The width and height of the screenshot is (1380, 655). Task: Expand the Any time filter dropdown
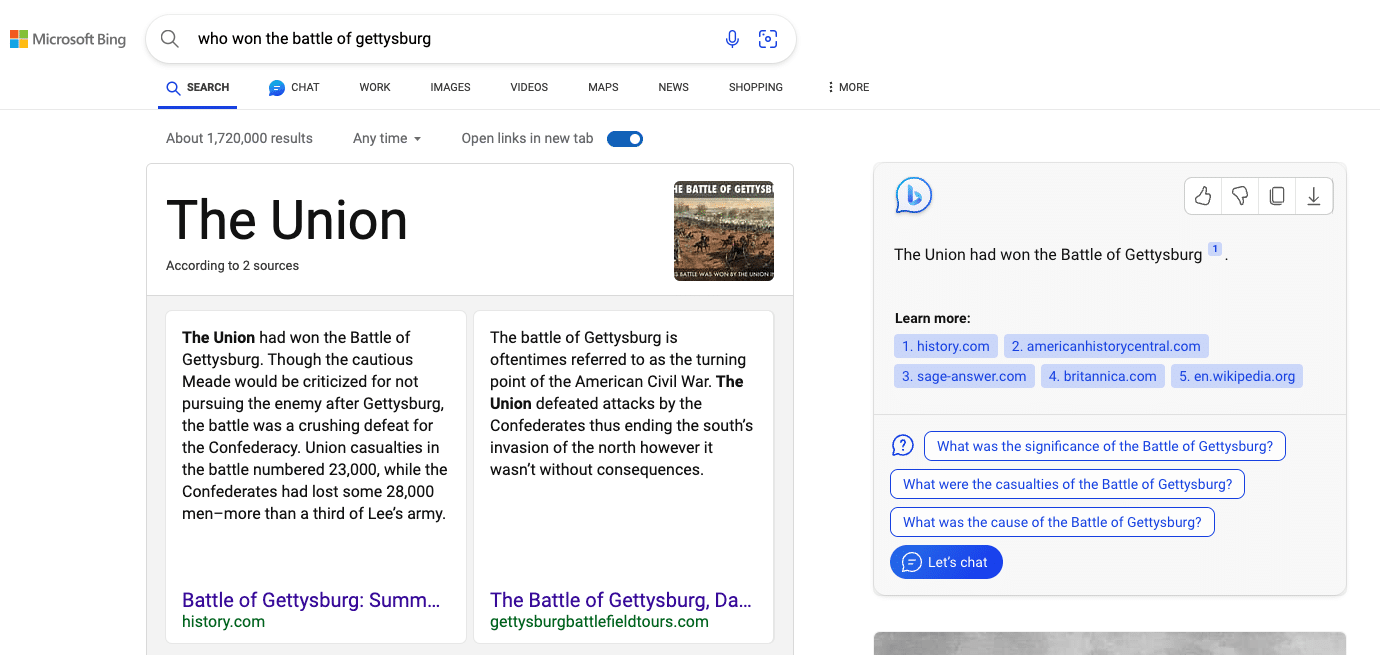coord(387,139)
